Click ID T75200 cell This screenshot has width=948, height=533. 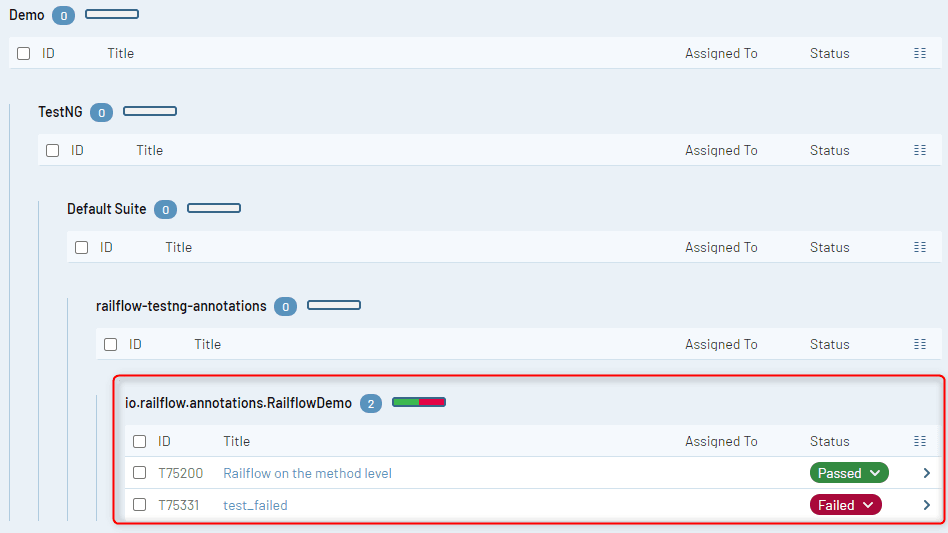(x=181, y=473)
